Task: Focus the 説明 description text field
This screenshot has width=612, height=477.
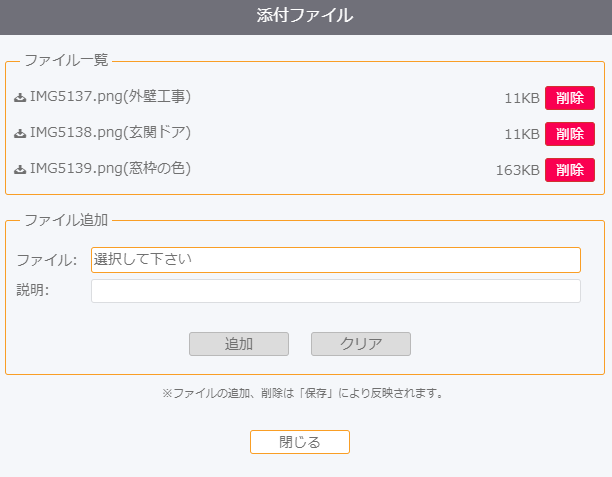Action: point(336,291)
